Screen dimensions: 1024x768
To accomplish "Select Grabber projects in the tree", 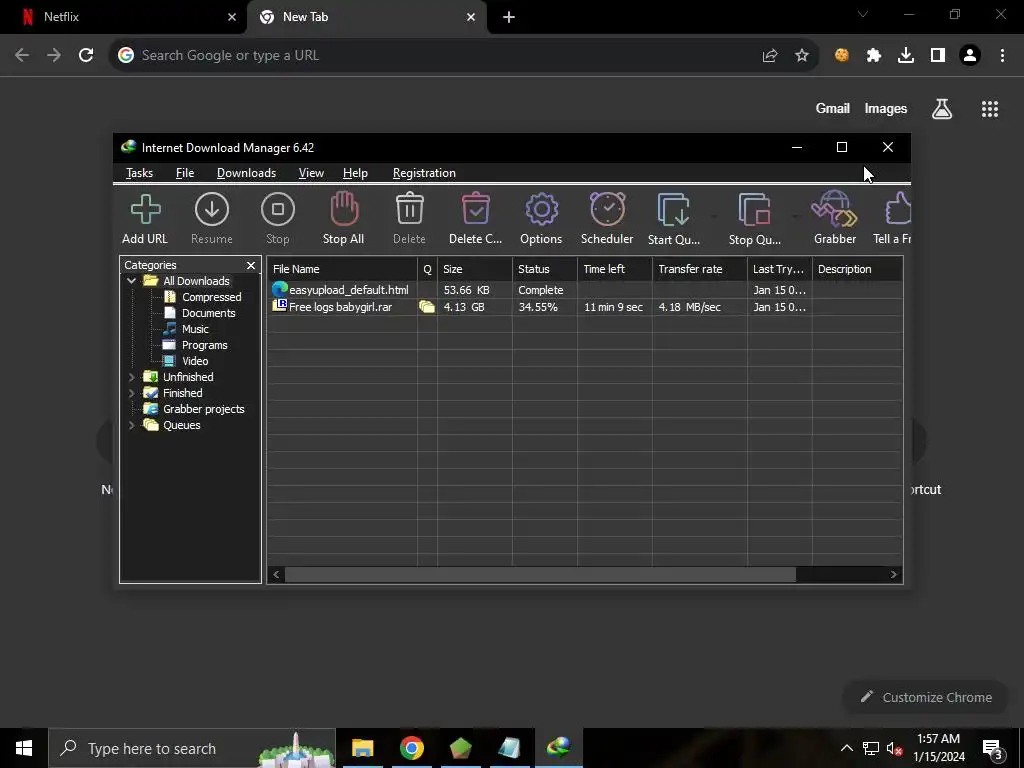I will point(203,409).
